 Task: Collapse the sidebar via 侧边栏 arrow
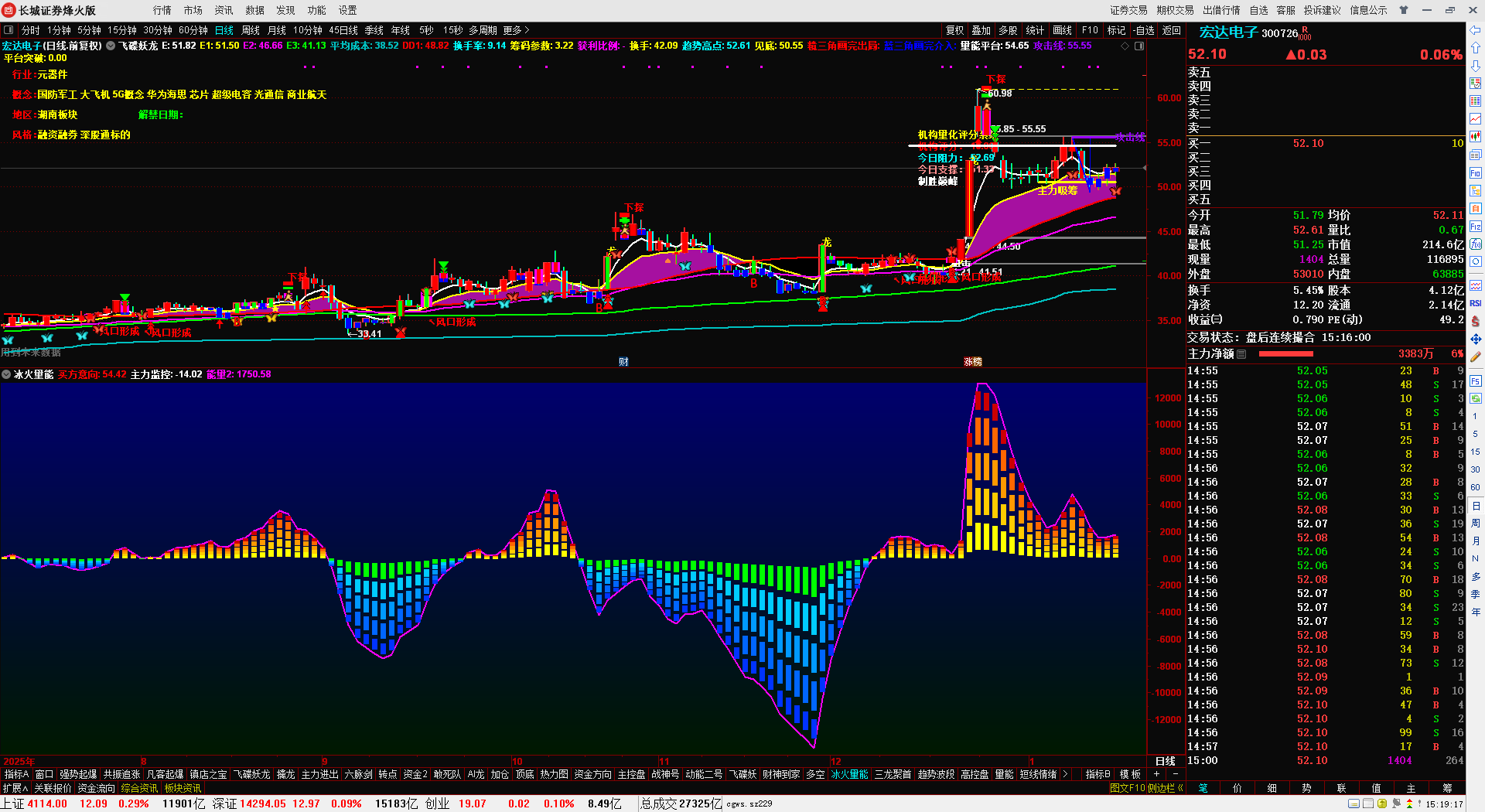pyautogui.click(x=1166, y=788)
